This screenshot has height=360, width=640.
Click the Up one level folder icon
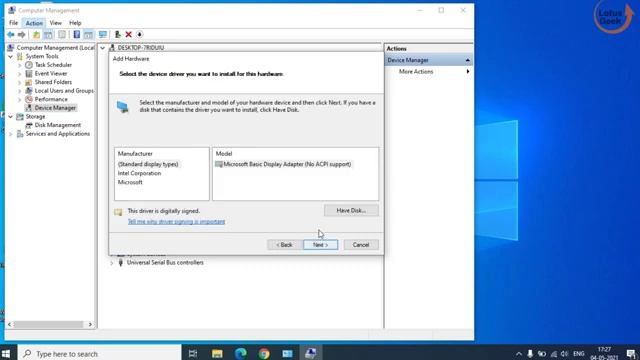[36, 35]
